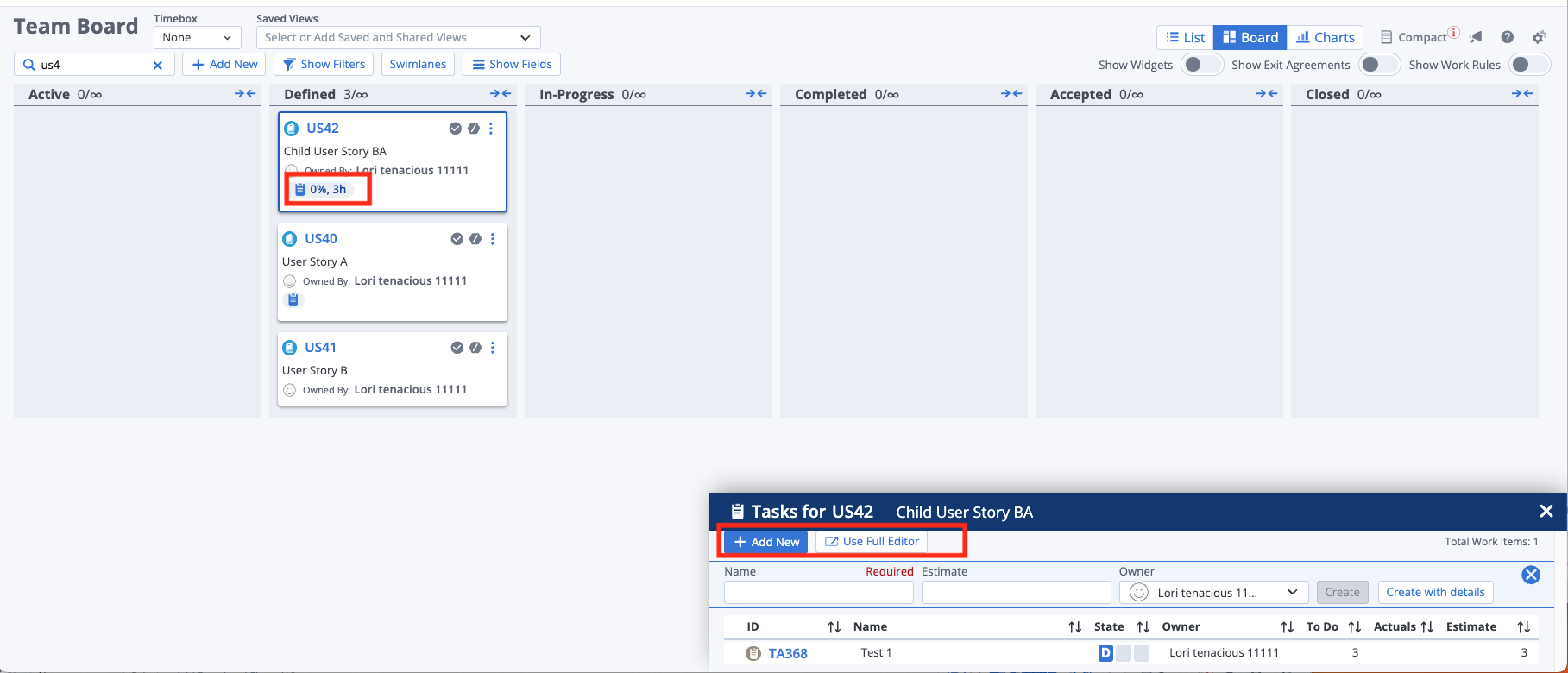Enable the Show Widgets toggle

tap(1201, 65)
